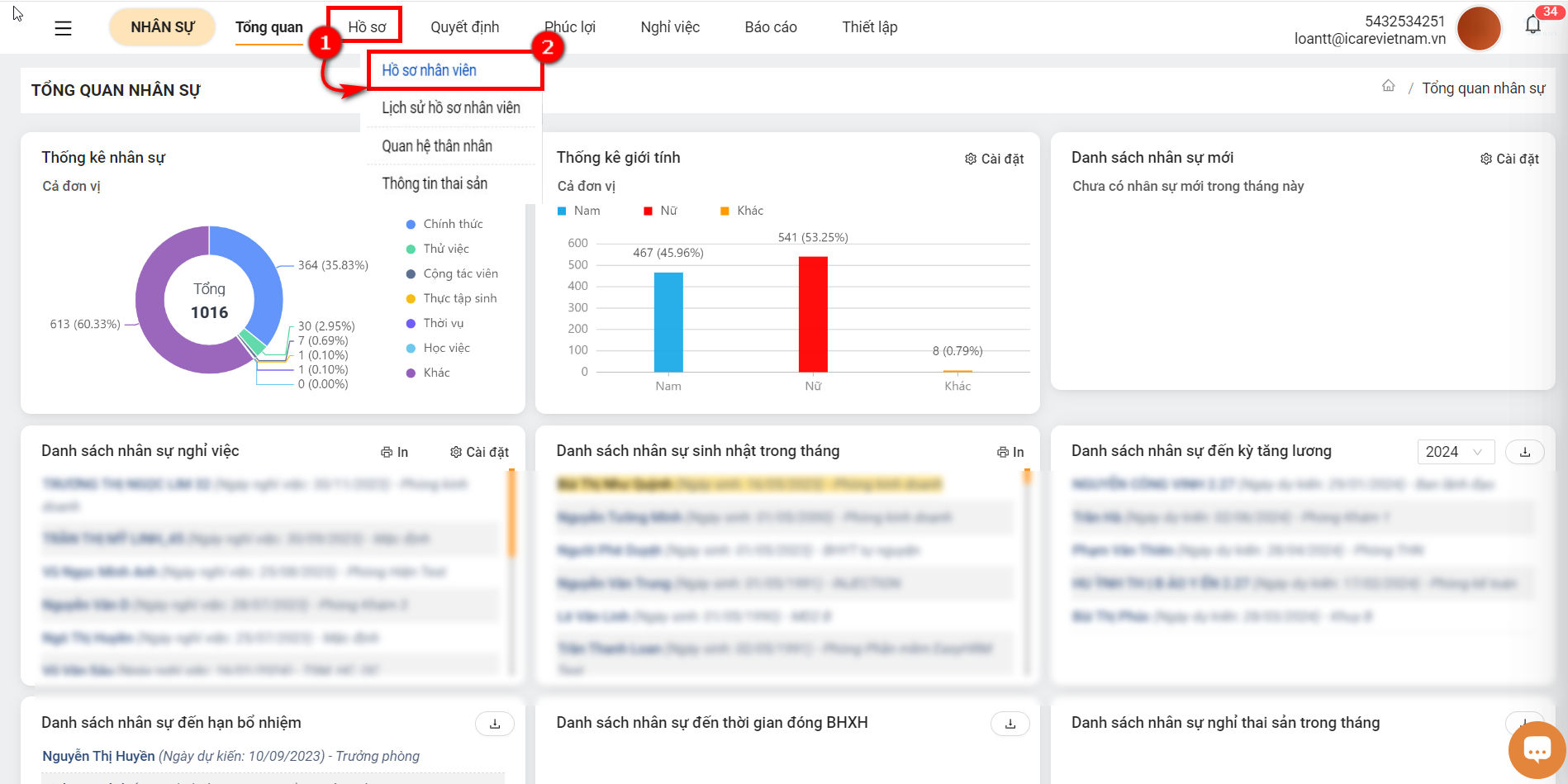Open the Quyết định menu
Screen dimensions: 1568x784
tap(464, 27)
